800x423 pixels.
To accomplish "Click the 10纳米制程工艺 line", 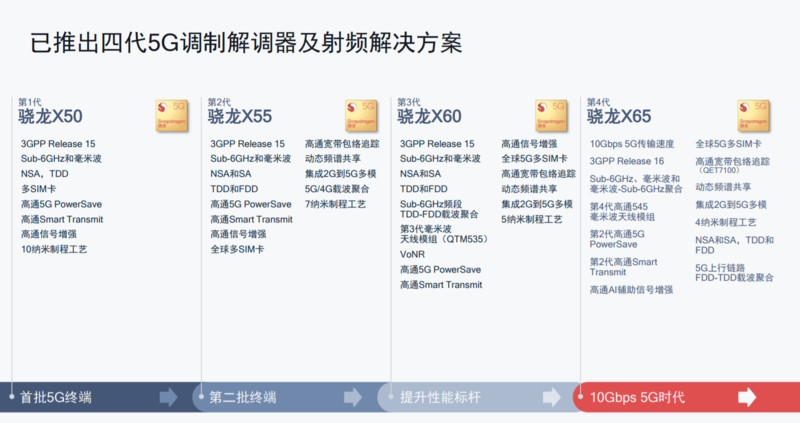I will (x=54, y=250).
